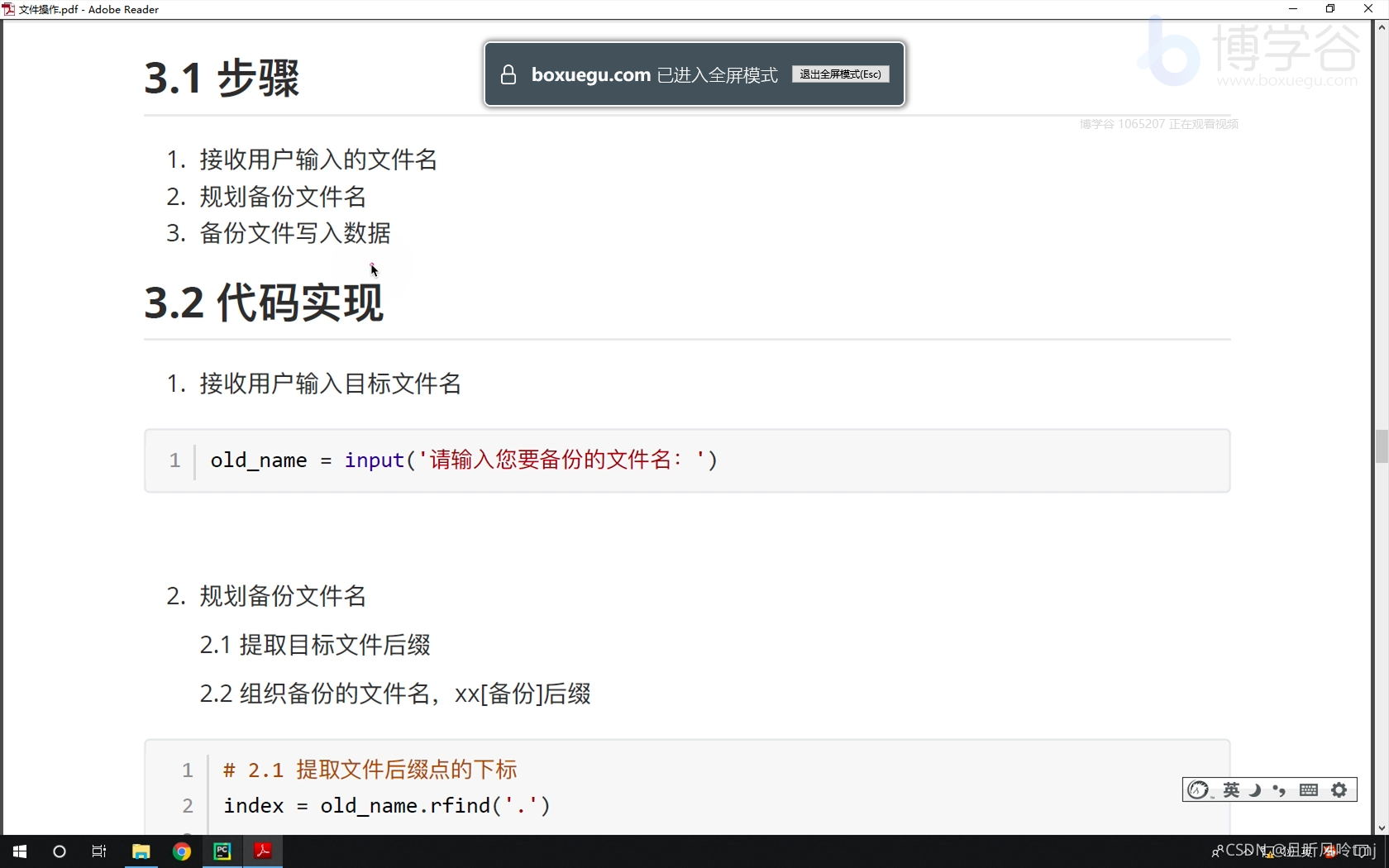1389x868 pixels.
Task: Click the old_name = input code line
Action: pos(464,460)
